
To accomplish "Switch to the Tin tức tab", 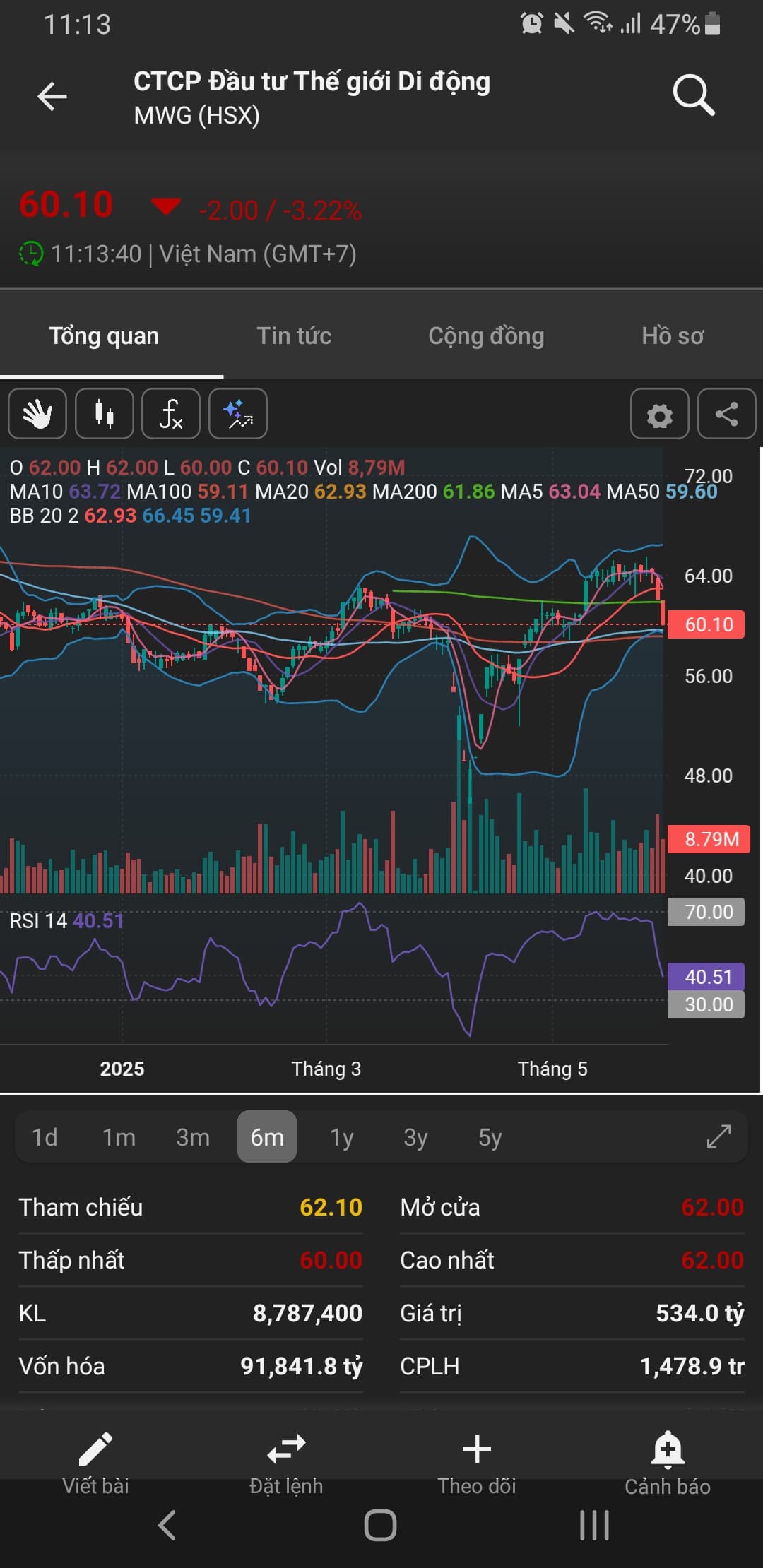I will click(x=294, y=335).
